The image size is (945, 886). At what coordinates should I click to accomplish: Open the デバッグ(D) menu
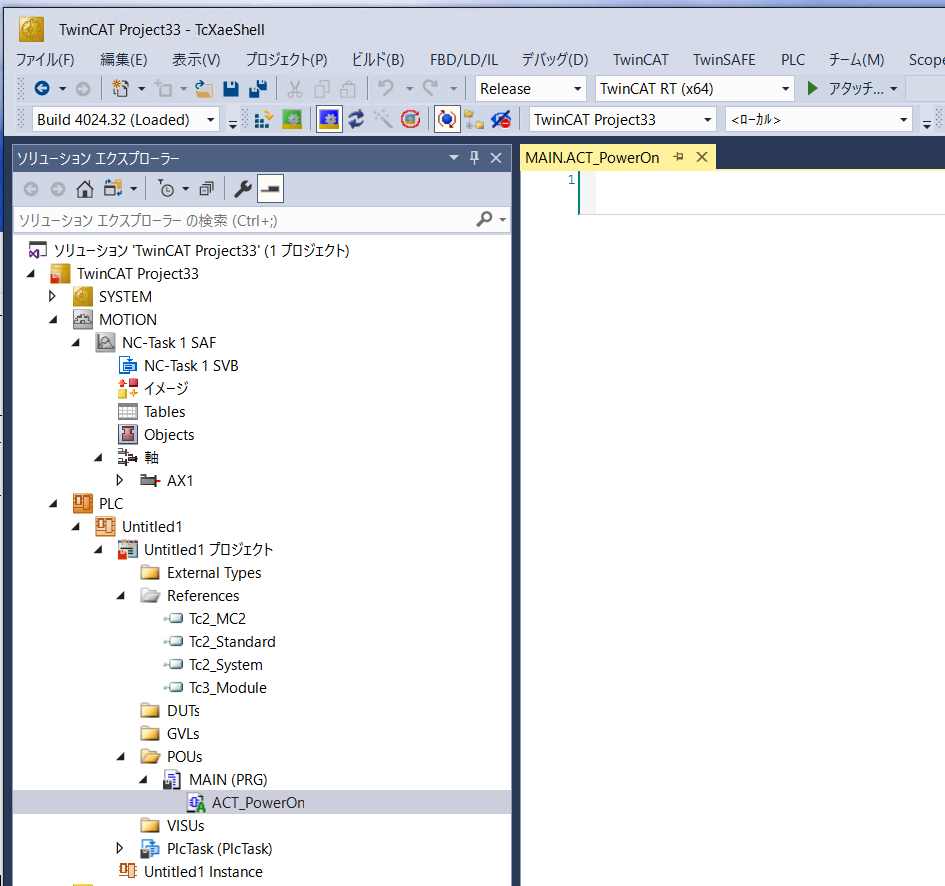point(554,60)
